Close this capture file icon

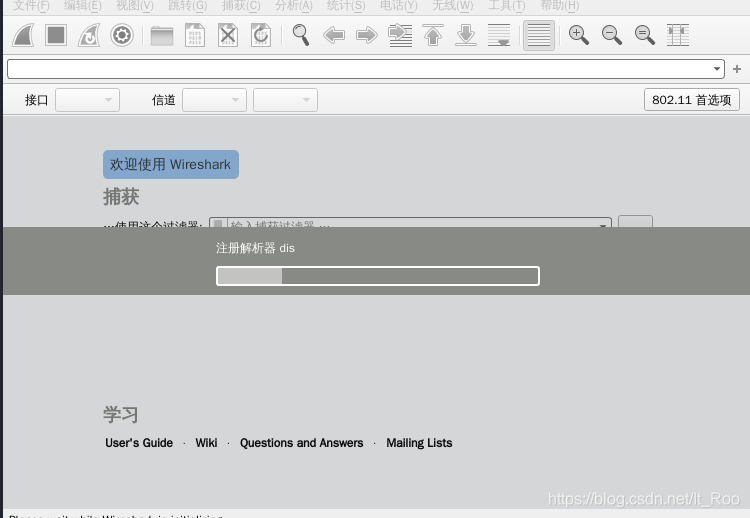point(228,35)
